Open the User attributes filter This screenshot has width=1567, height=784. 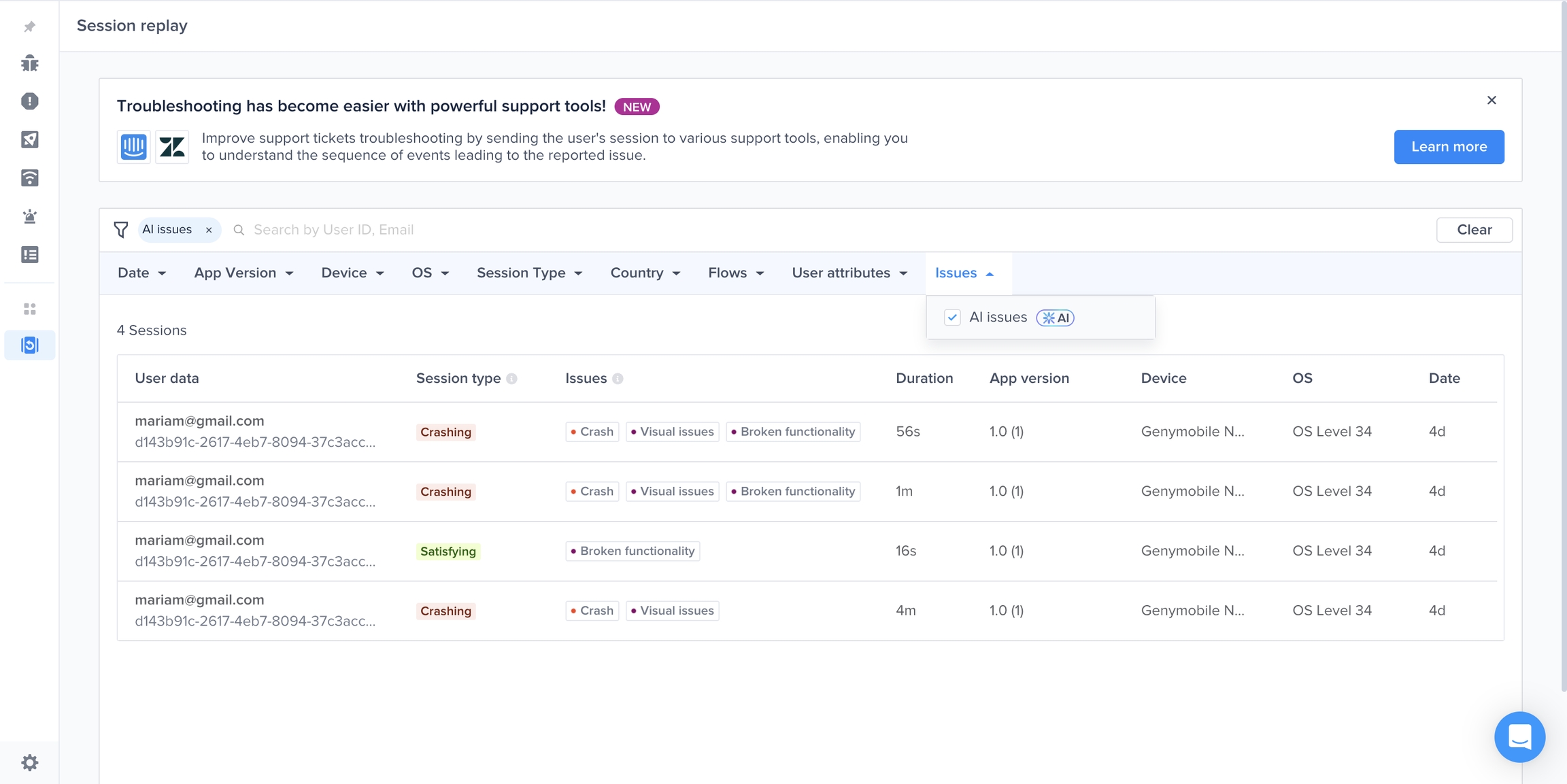click(849, 273)
